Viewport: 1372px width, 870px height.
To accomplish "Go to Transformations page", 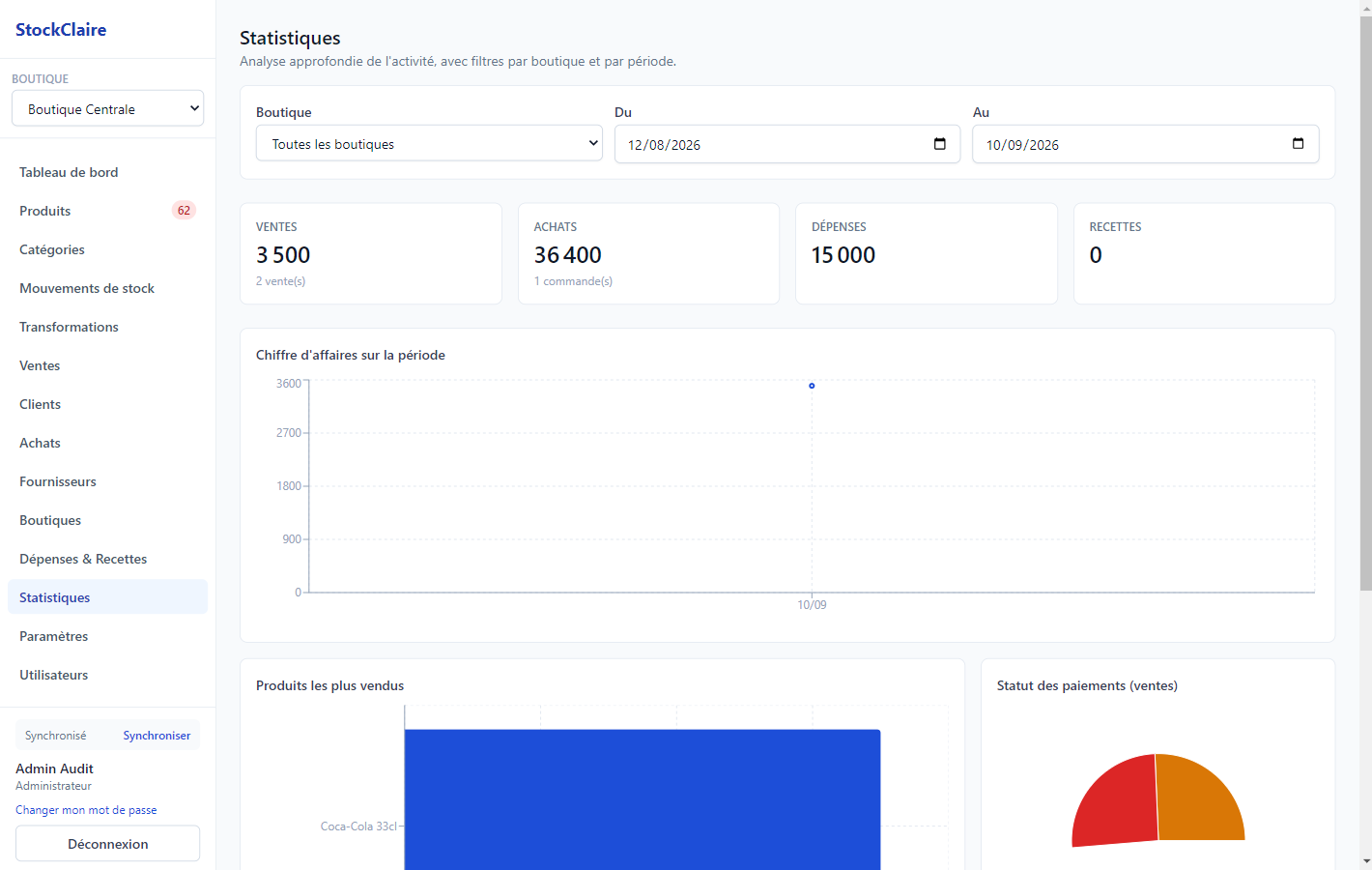I will click(107, 327).
